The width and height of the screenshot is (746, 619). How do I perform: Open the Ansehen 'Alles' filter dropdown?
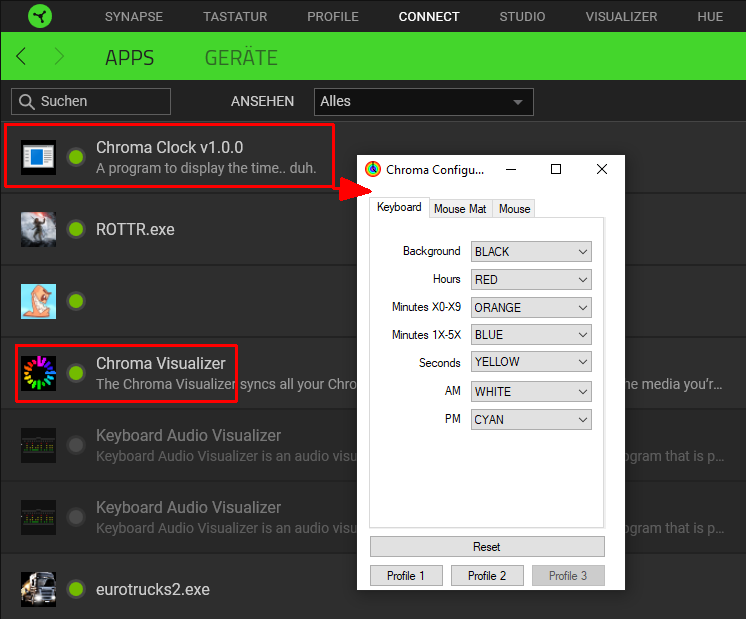pos(423,101)
